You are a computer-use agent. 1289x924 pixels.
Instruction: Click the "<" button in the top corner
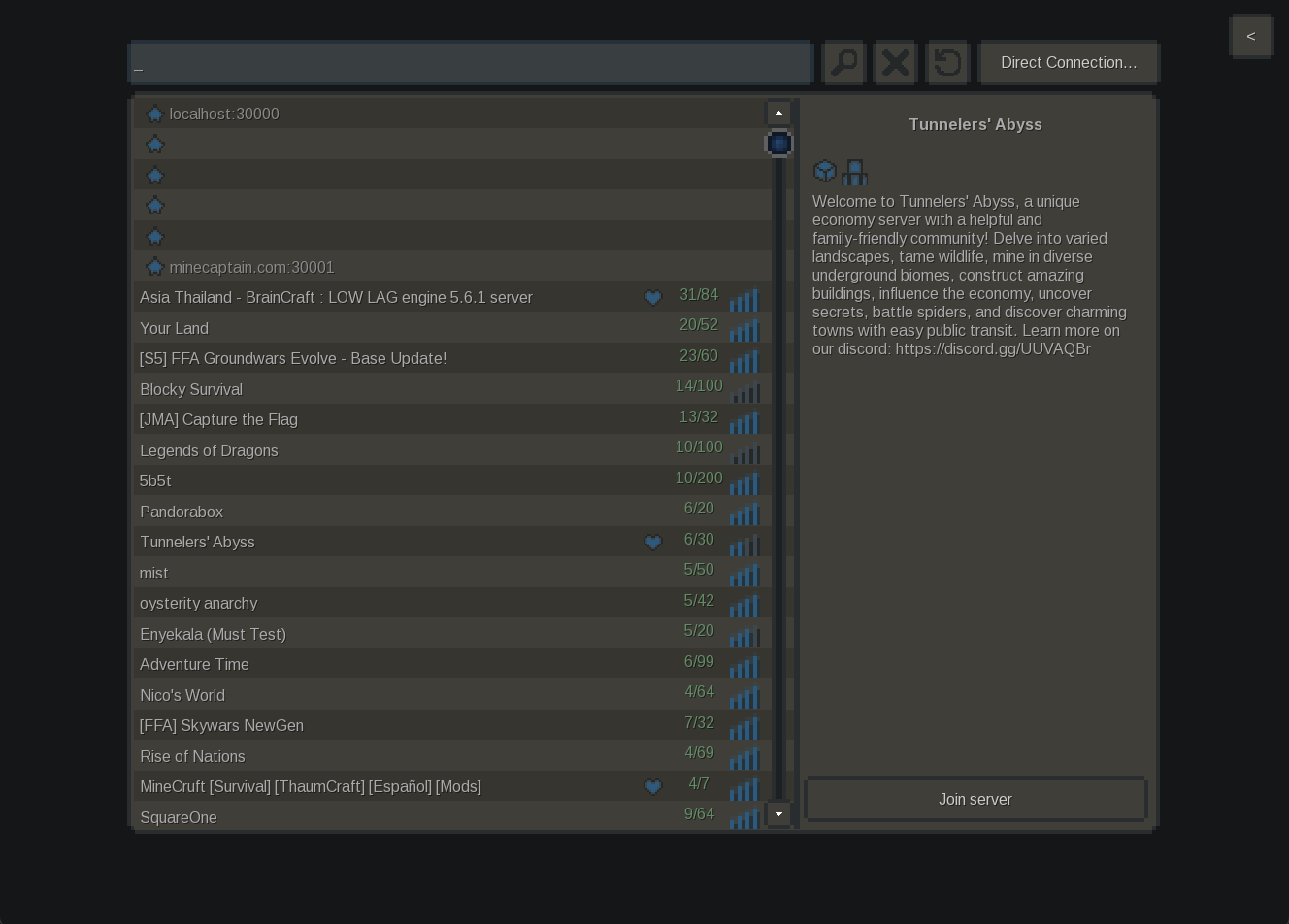click(x=1250, y=37)
